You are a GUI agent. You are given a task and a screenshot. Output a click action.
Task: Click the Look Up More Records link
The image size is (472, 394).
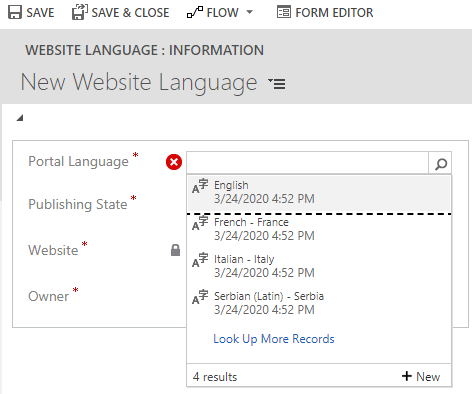tap(274, 339)
